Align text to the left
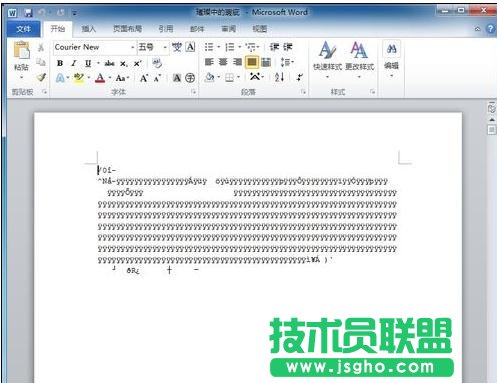This screenshot has height=383, width=497. pyautogui.click(x=209, y=62)
